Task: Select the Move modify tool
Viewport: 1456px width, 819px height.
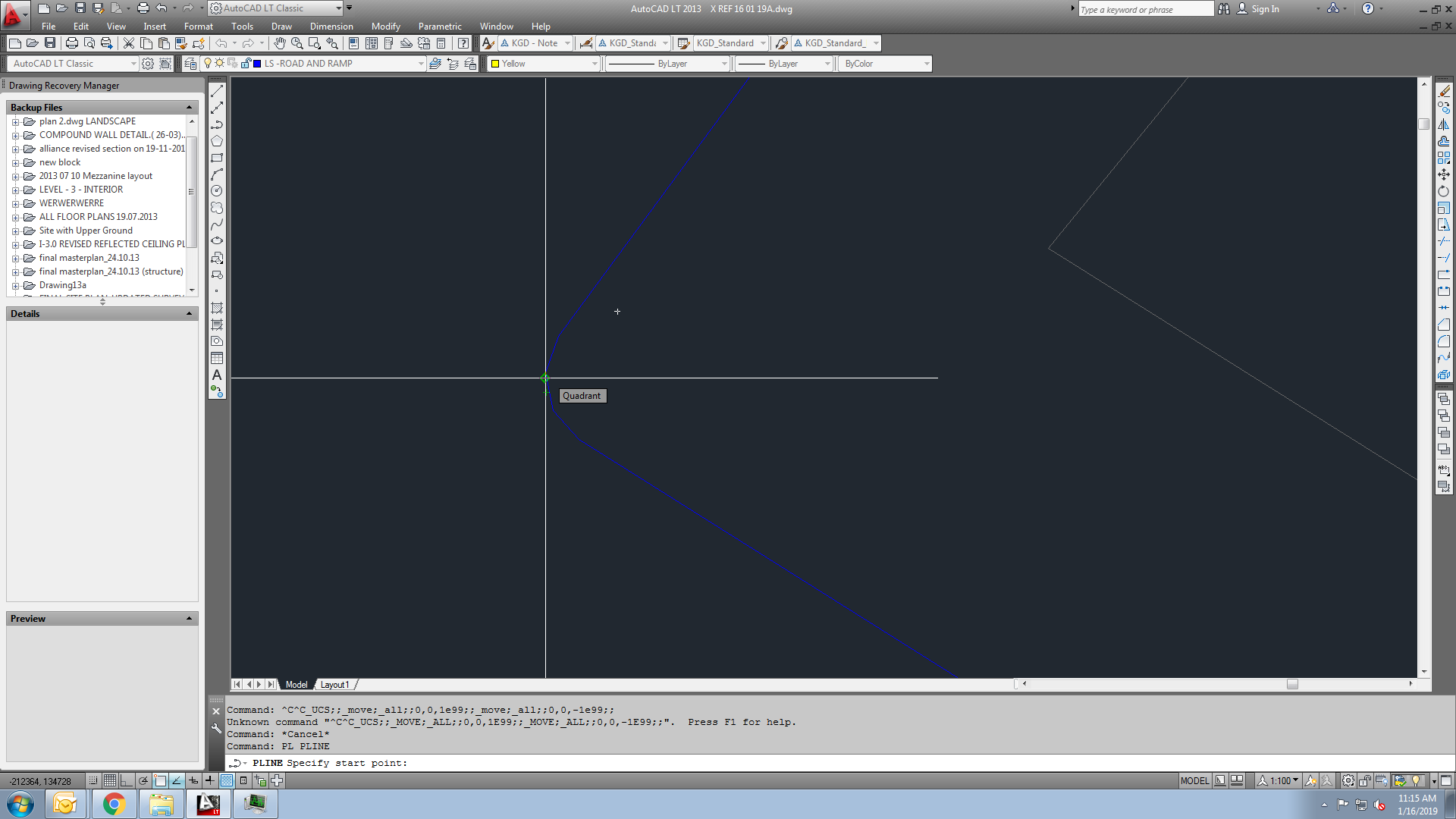Action: tap(1444, 174)
